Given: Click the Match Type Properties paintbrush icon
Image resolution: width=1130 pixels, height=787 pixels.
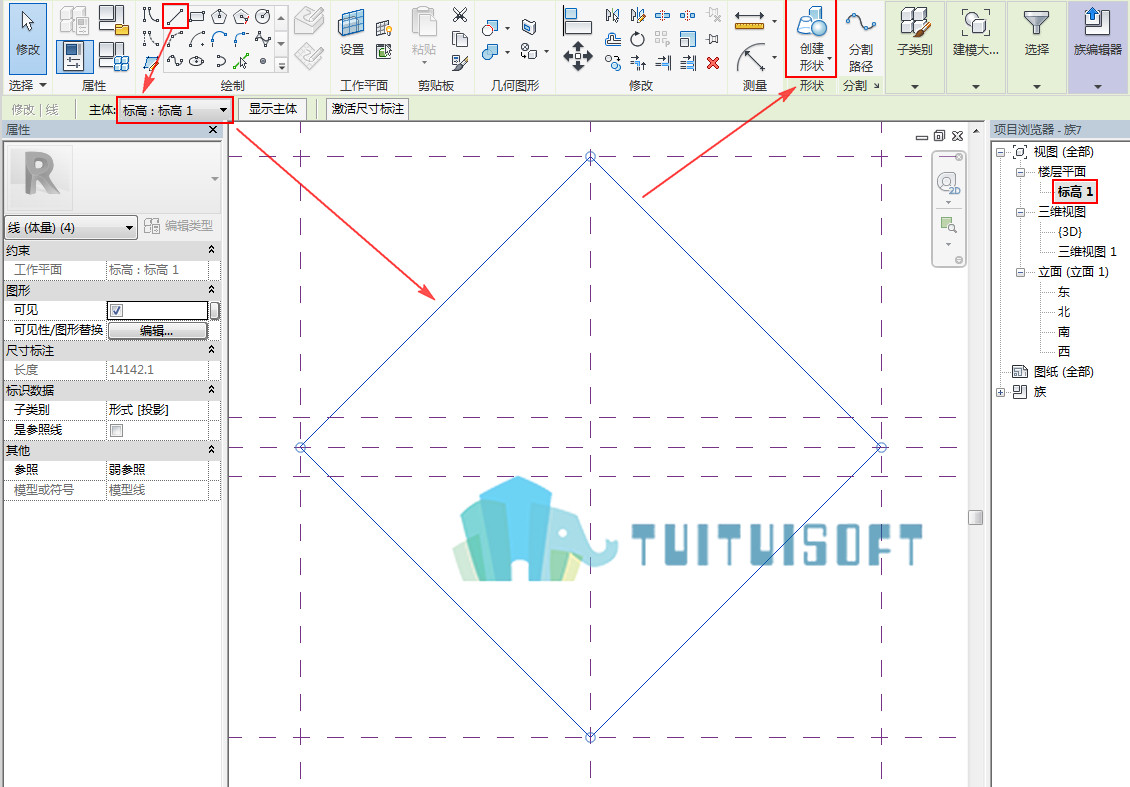Looking at the screenshot, I should [460, 63].
